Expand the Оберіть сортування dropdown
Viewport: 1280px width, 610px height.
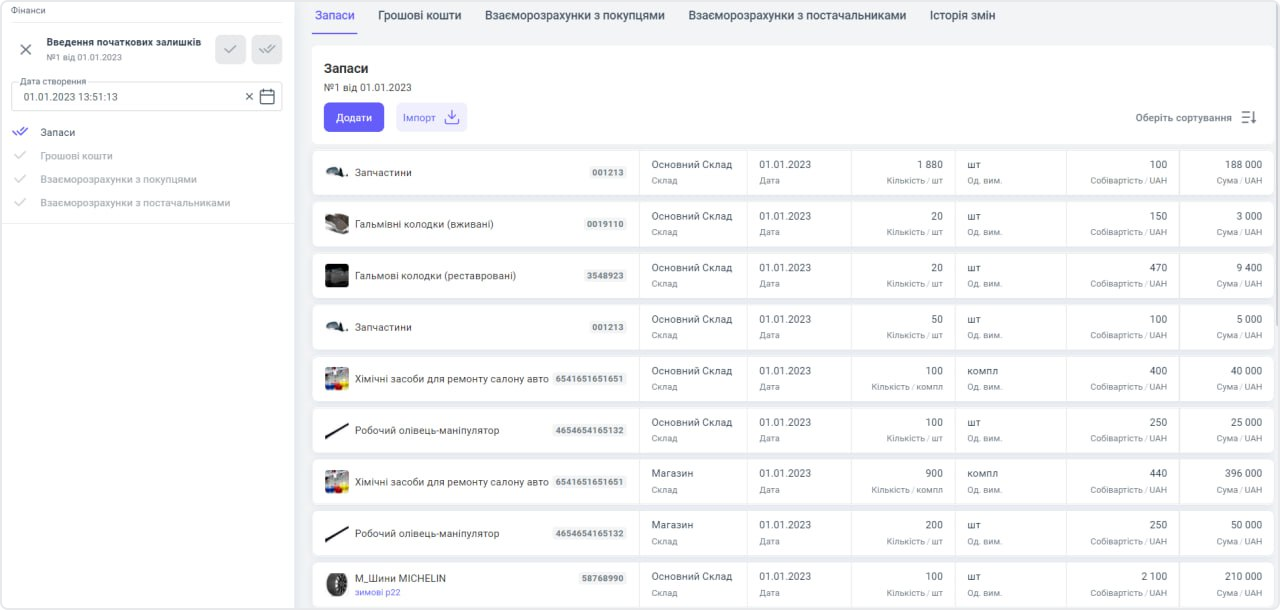pos(1183,118)
